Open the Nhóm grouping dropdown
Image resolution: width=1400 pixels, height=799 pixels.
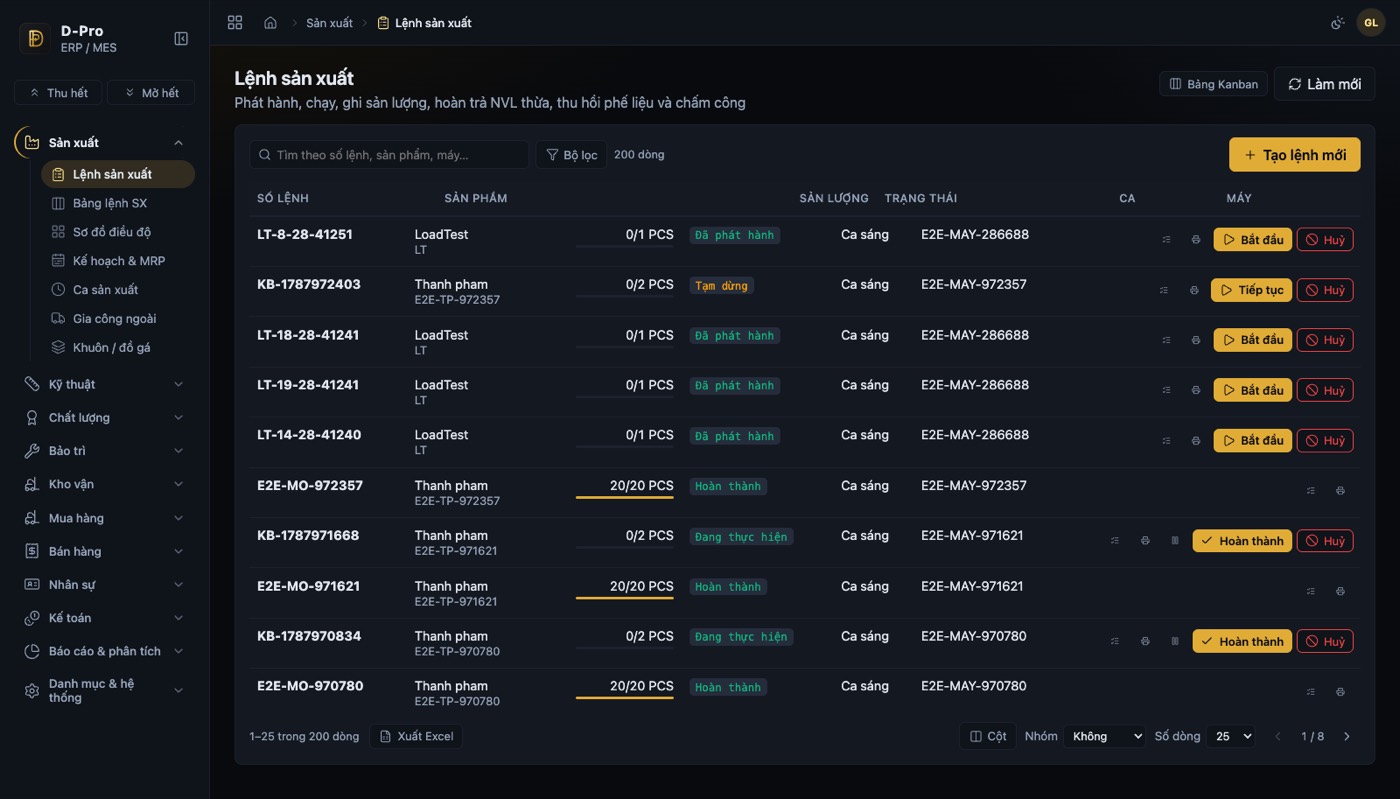(x=1105, y=736)
